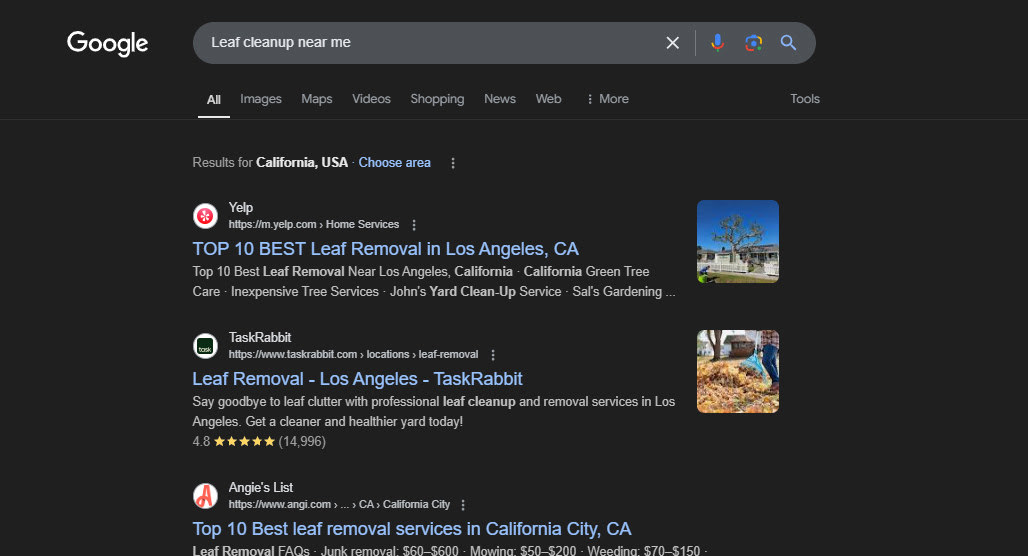The image size is (1028, 556).
Task: Open the Tools search options
Action: point(804,99)
